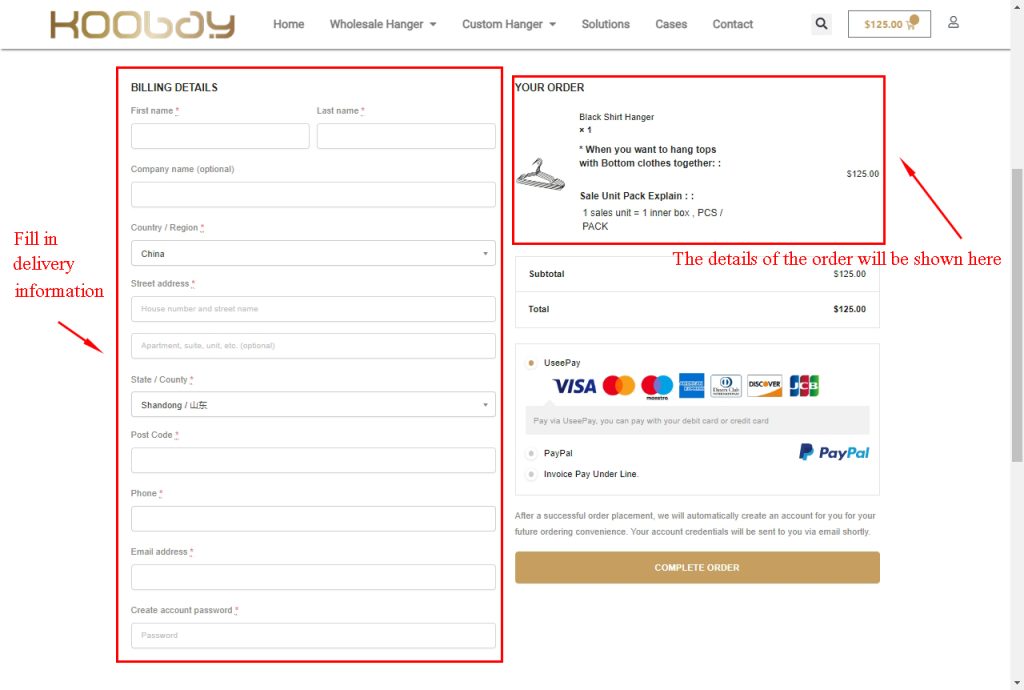Expand the Wholesale Hanger menu
The height and width of the screenshot is (690, 1024).
click(383, 24)
